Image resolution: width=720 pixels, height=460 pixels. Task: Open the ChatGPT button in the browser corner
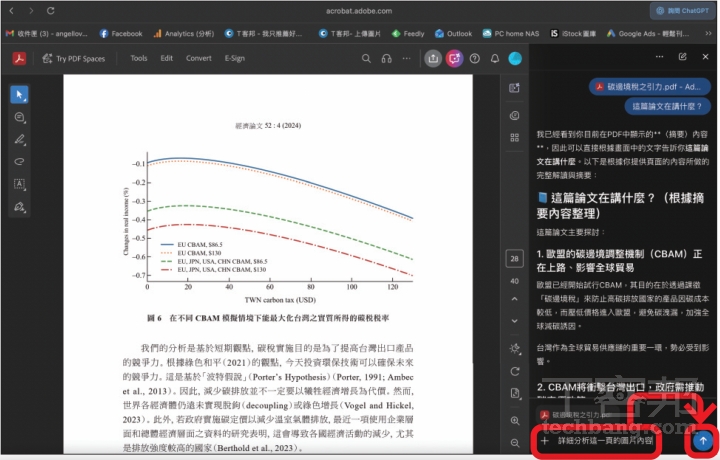click(682, 11)
